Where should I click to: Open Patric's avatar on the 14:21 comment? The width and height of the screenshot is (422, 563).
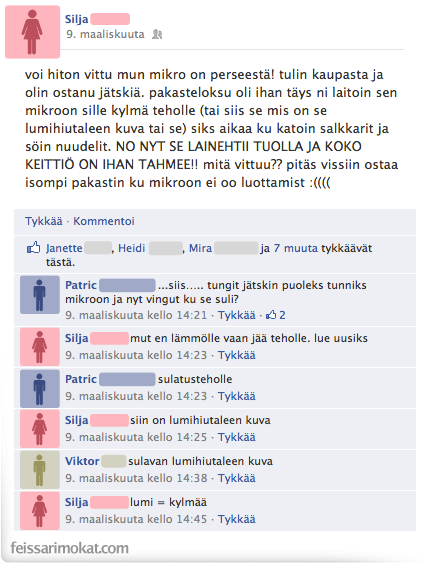tap(40, 295)
